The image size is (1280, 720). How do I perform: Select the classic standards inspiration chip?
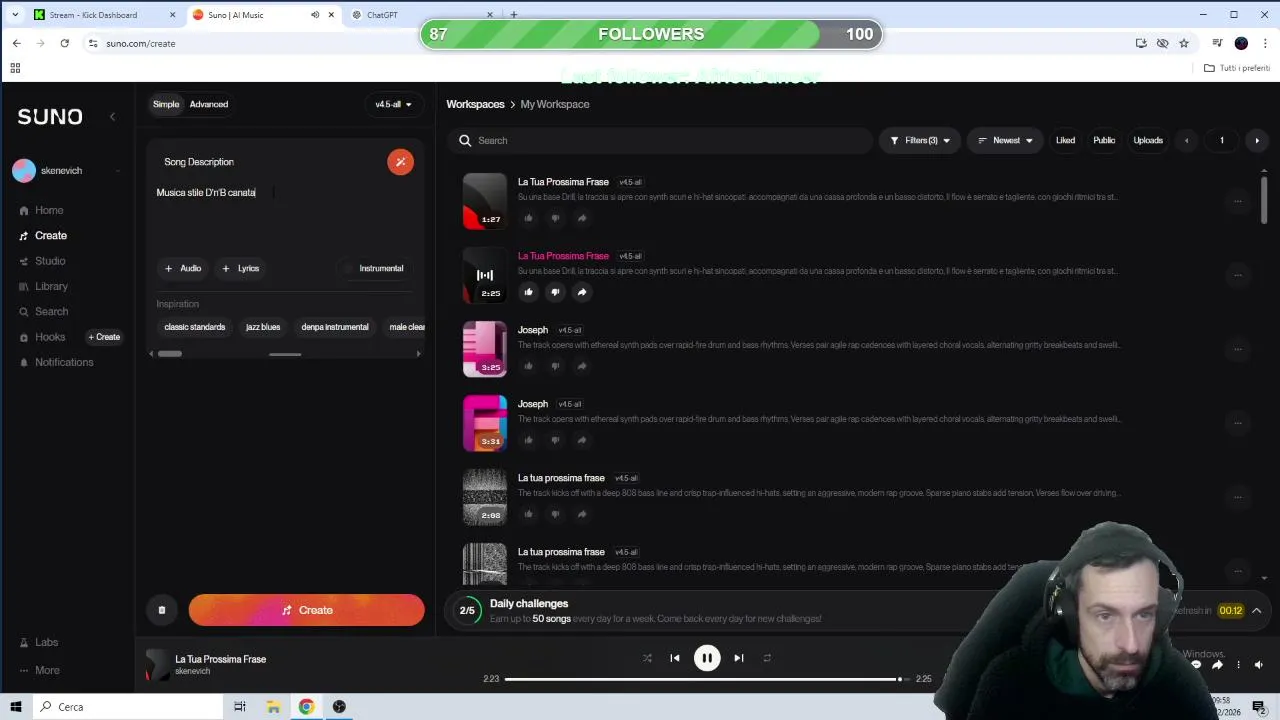pos(195,327)
